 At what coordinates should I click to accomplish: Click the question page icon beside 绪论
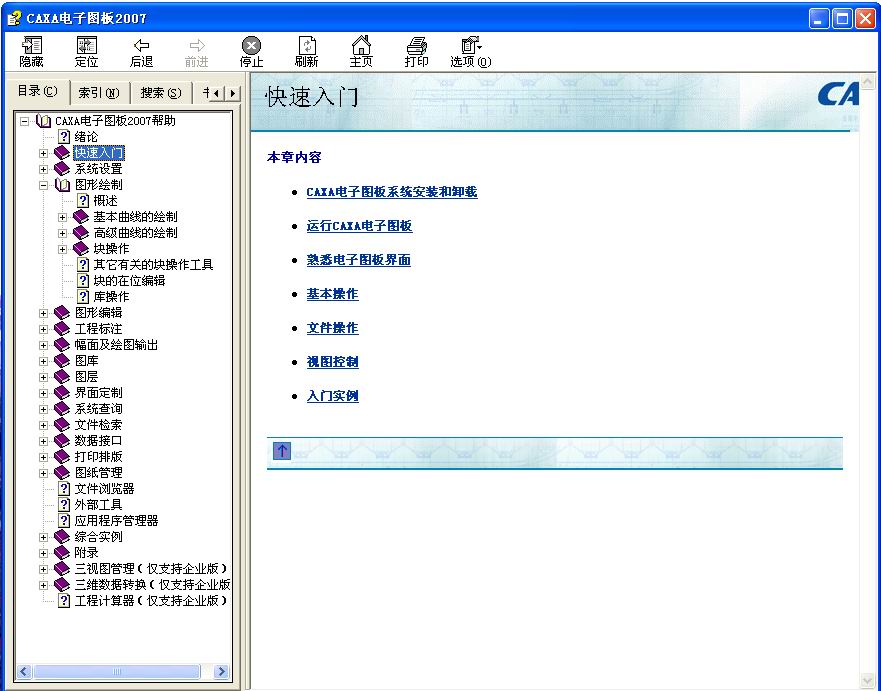tap(64, 137)
